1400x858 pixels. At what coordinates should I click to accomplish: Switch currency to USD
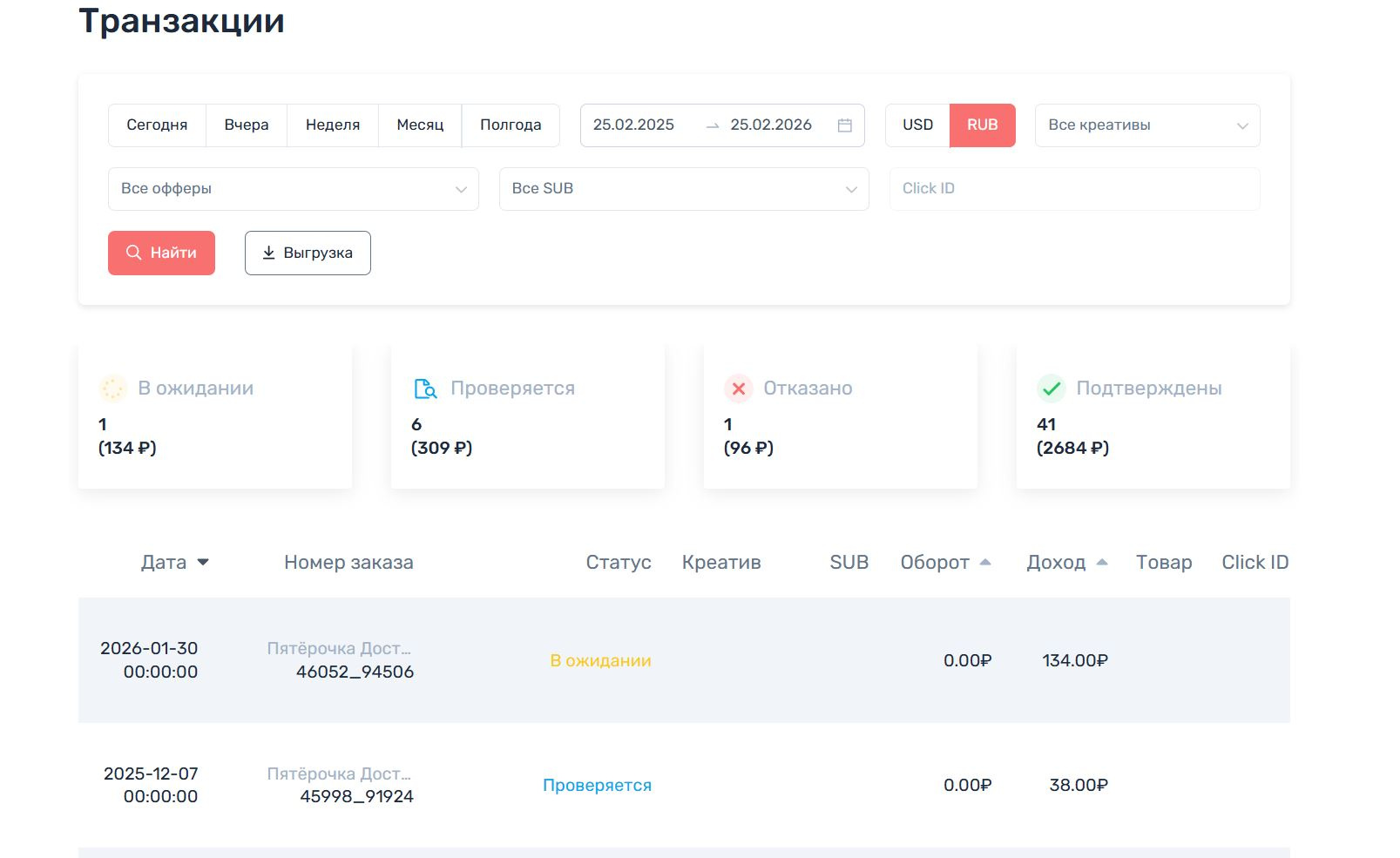[x=917, y=125]
